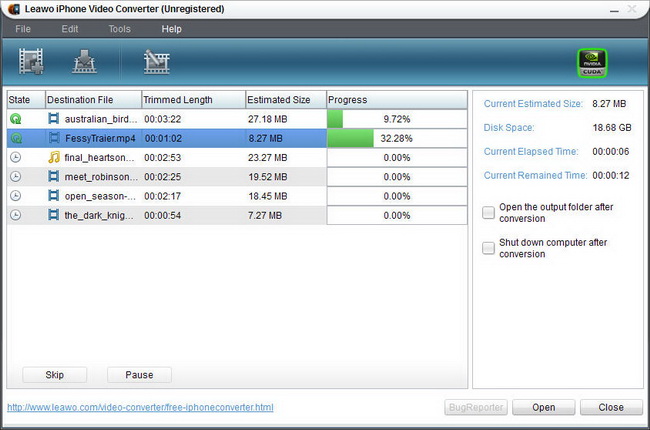The image size is (650, 430).
Task: Open the Tools menu
Action: 119,29
